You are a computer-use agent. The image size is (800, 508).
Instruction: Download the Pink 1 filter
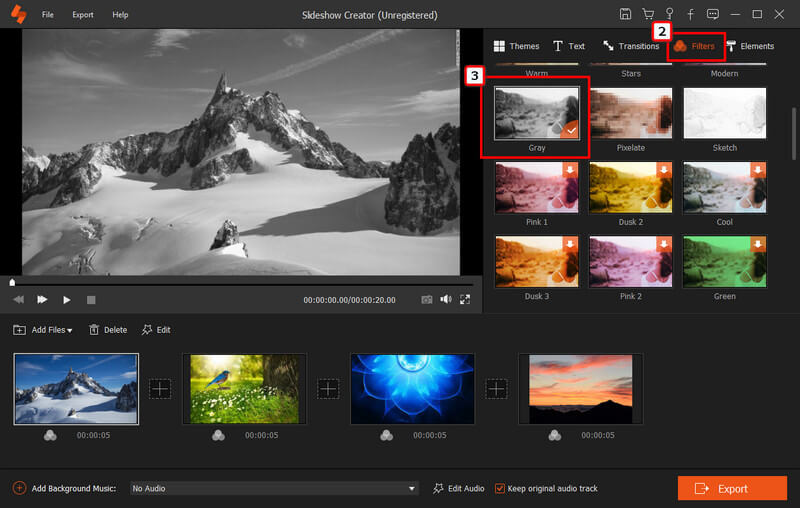coord(571,169)
